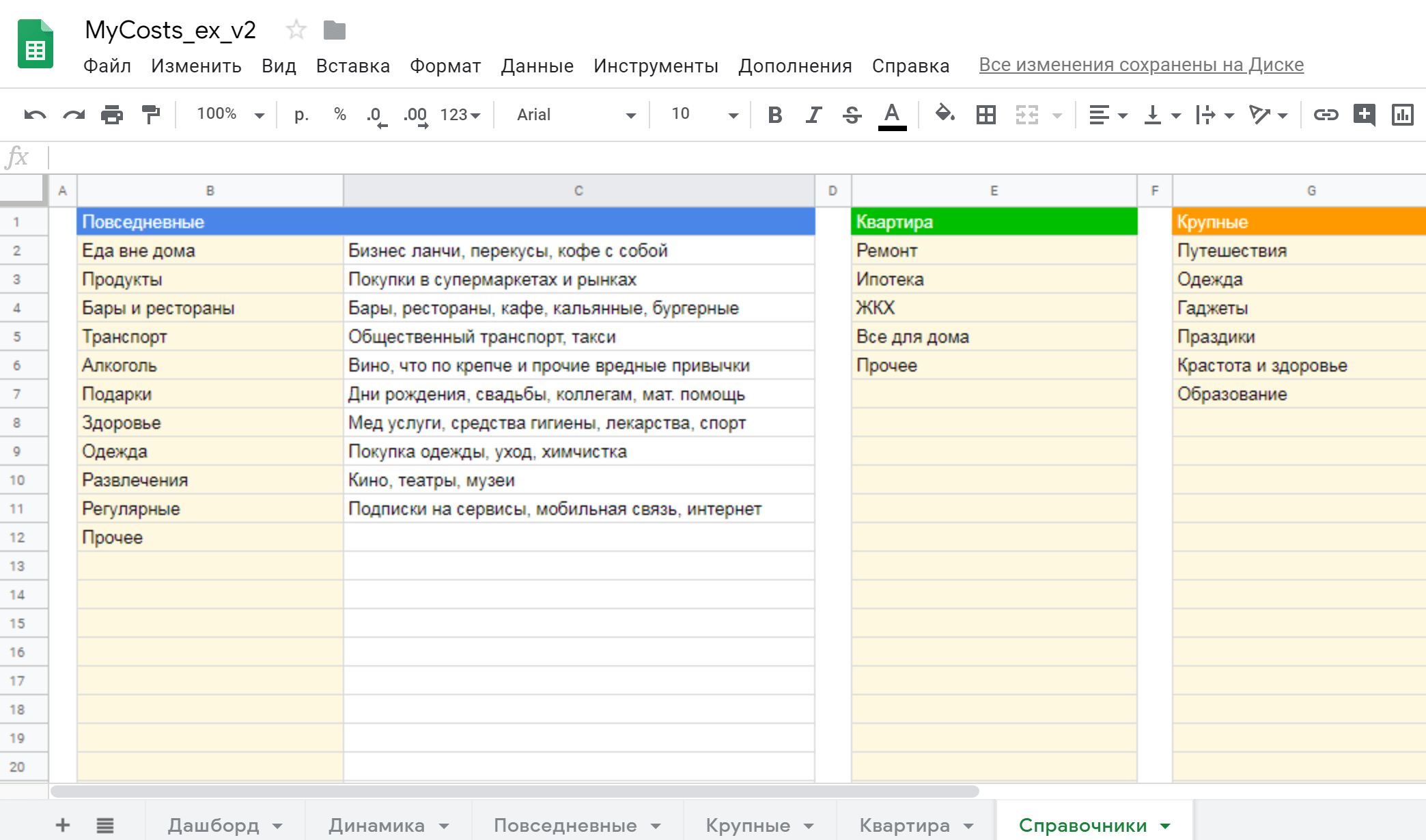Click 'Все изменения сохранены на Диске' link
Viewport: 1426px width, 840px height.
[1141, 65]
